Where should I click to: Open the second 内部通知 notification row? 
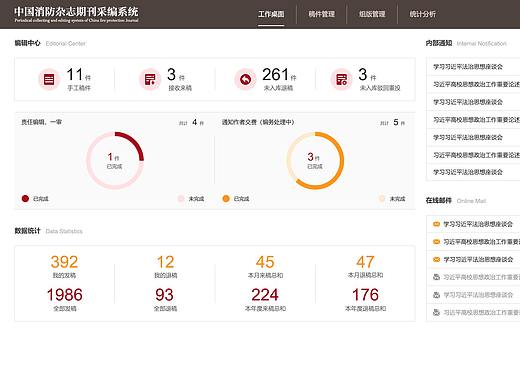473,84
